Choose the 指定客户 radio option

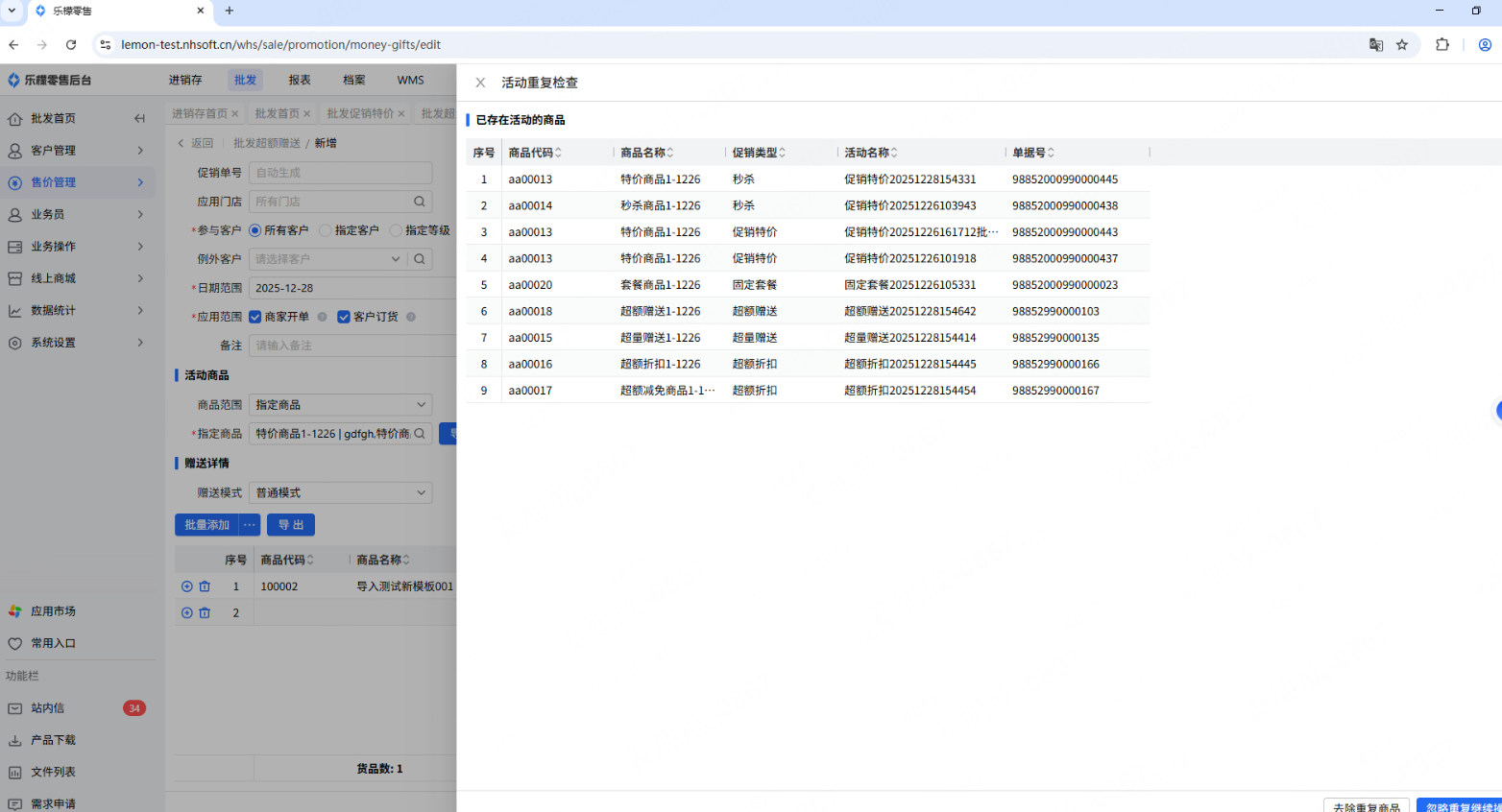pyautogui.click(x=326, y=230)
